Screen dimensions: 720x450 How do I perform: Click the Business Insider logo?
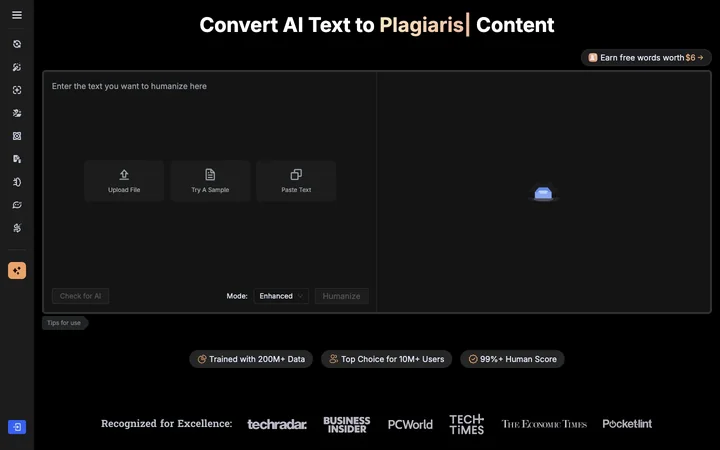(x=347, y=425)
